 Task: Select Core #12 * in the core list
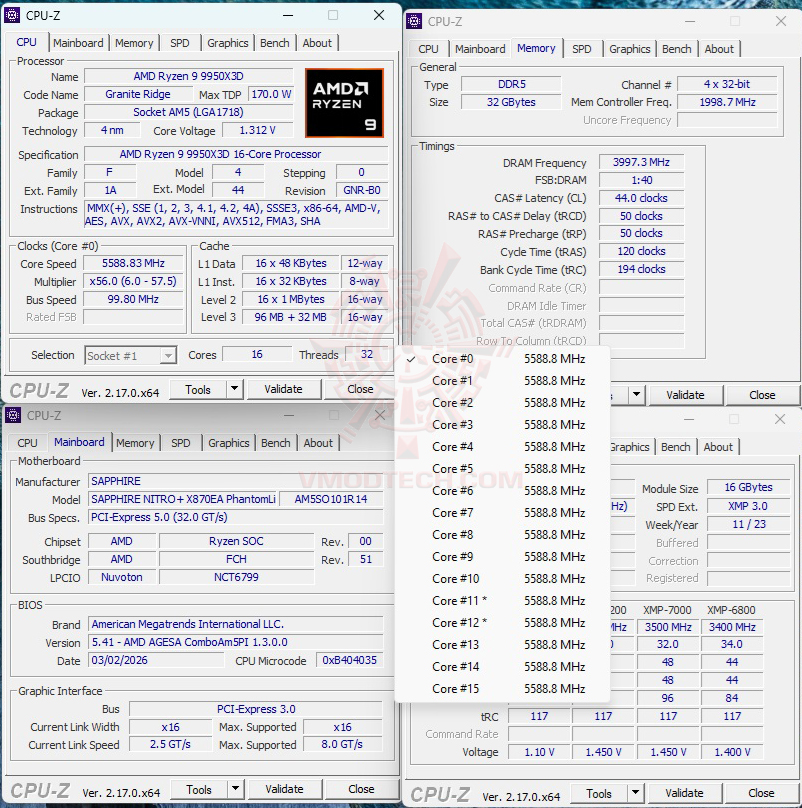tap(503, 623)
